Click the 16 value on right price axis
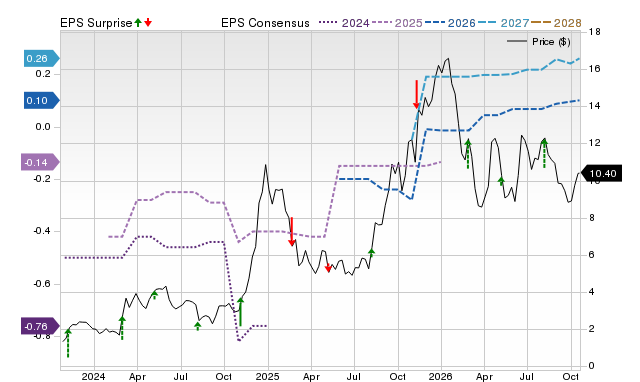640x382 pixels. [595, 69]
